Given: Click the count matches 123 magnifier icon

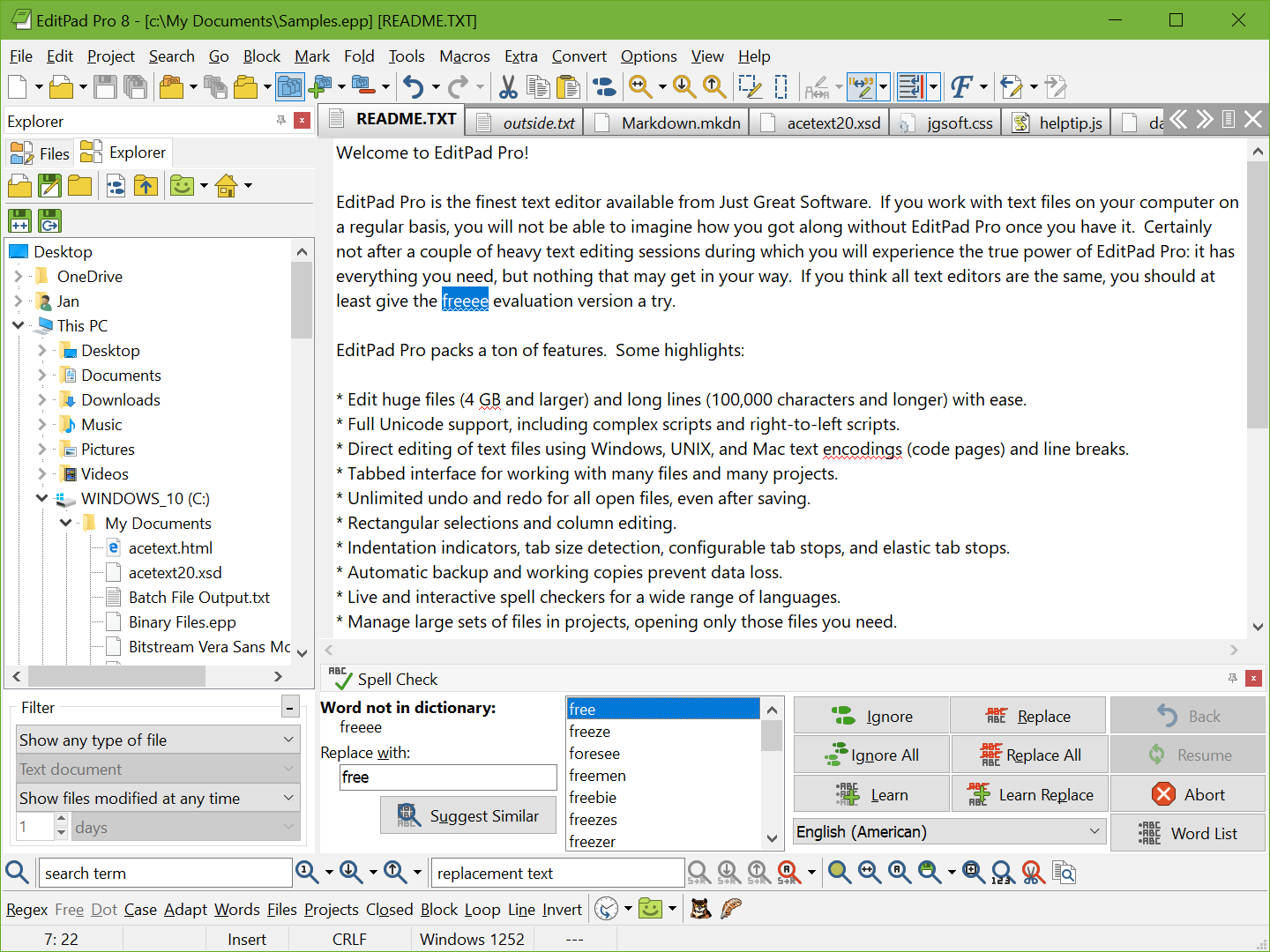Looking at the screenshot, I should click(1002, 873).
